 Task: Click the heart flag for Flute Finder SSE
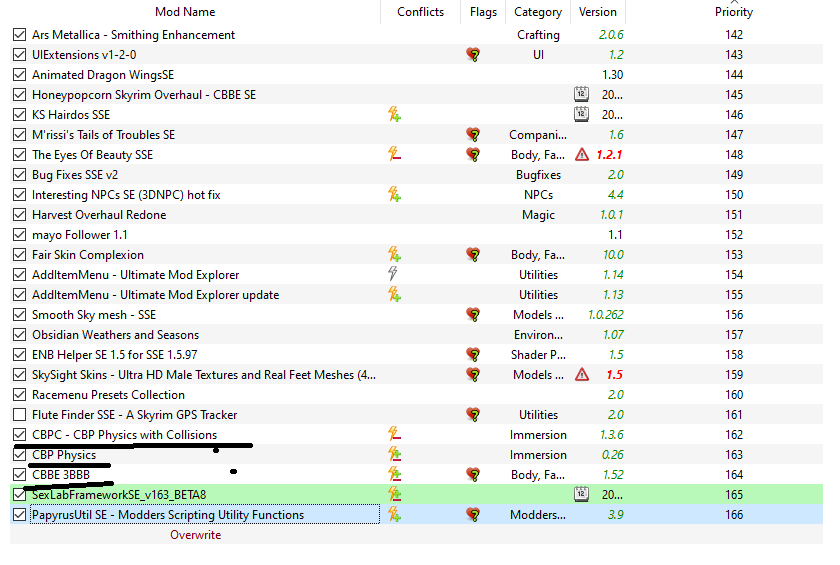(x=473, y=415)
